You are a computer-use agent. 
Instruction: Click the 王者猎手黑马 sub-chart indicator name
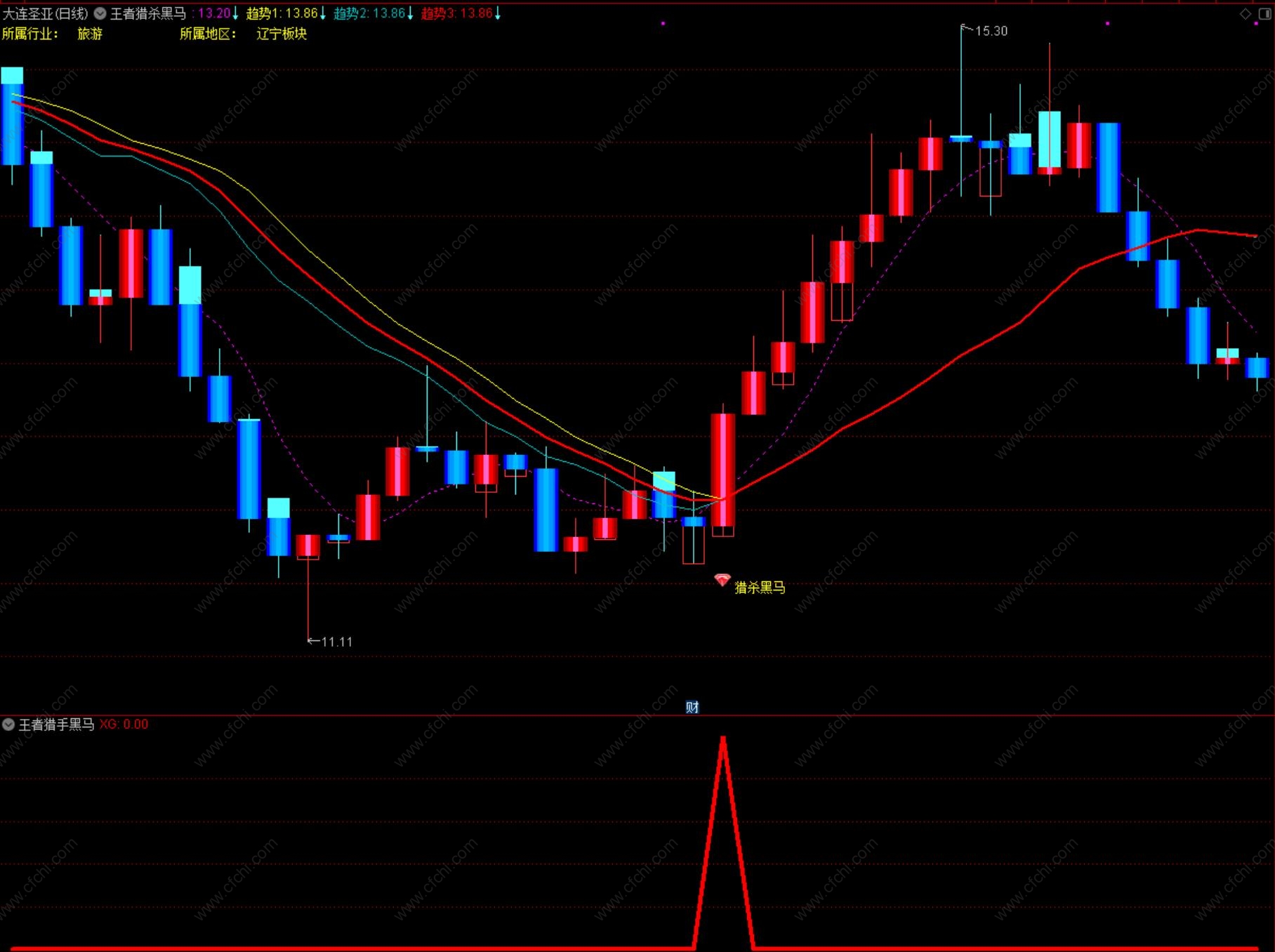(56, 724)
